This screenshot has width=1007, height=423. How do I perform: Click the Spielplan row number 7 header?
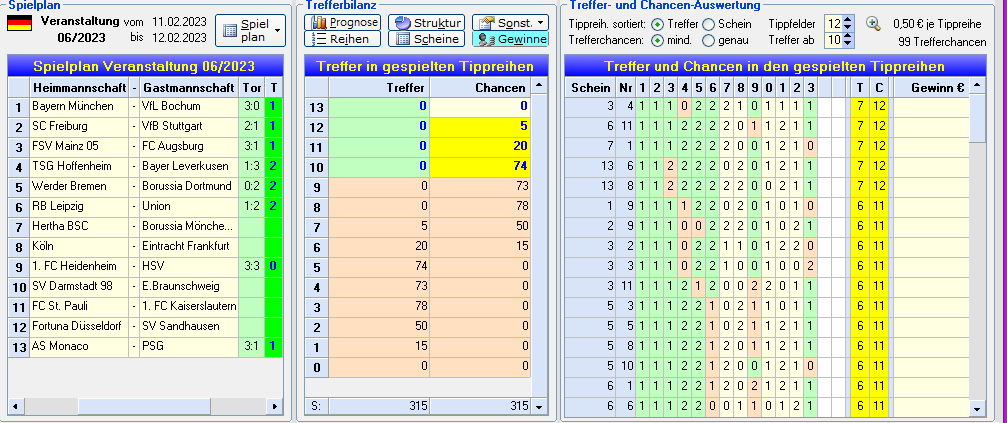click(18, 226)
